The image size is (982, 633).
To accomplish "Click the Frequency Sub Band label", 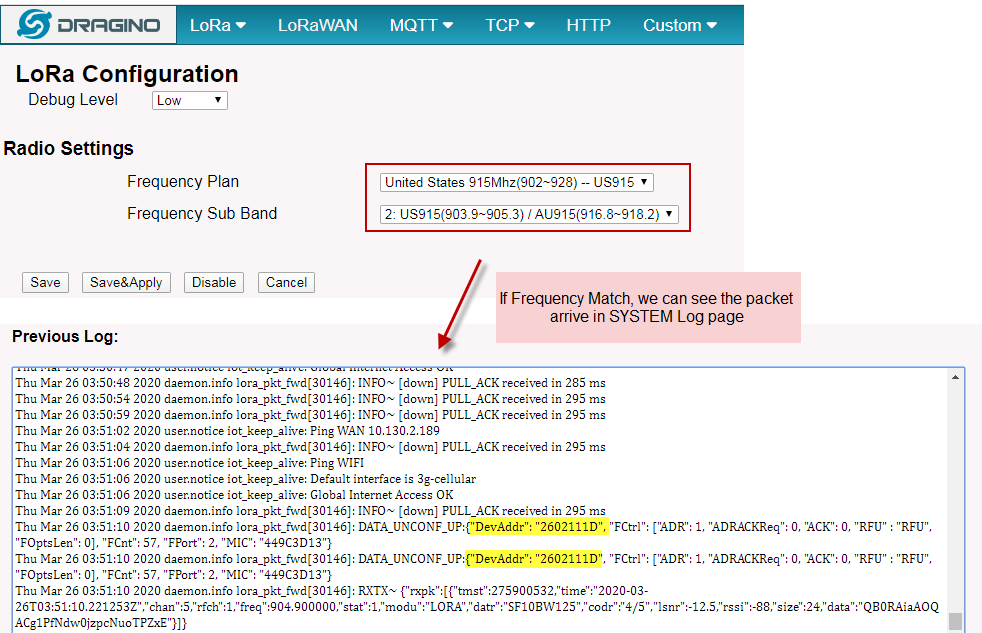I will click(x=202, y=214).
